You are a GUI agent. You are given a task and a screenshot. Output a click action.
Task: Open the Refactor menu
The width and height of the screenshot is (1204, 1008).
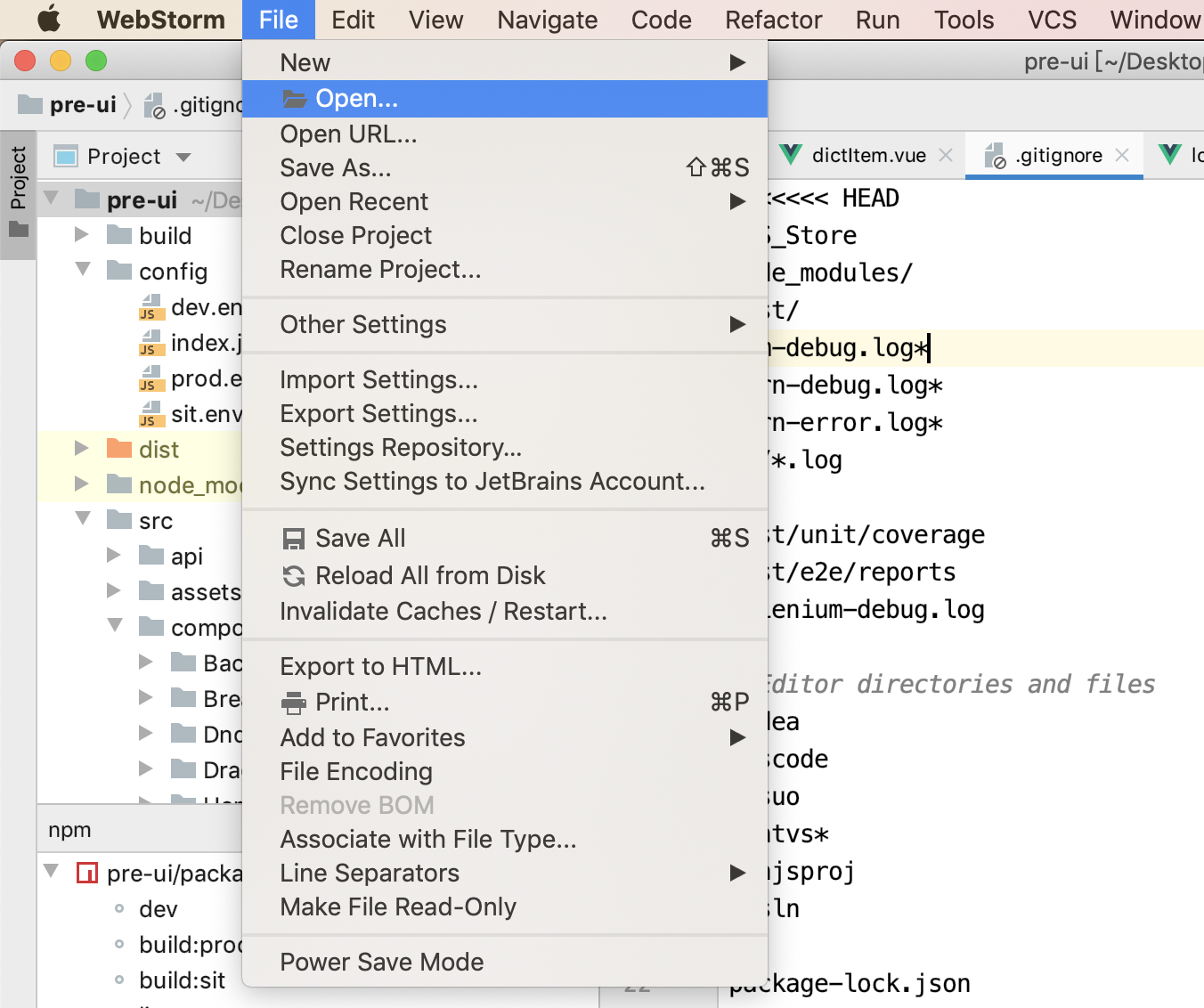tap(773, 20)
